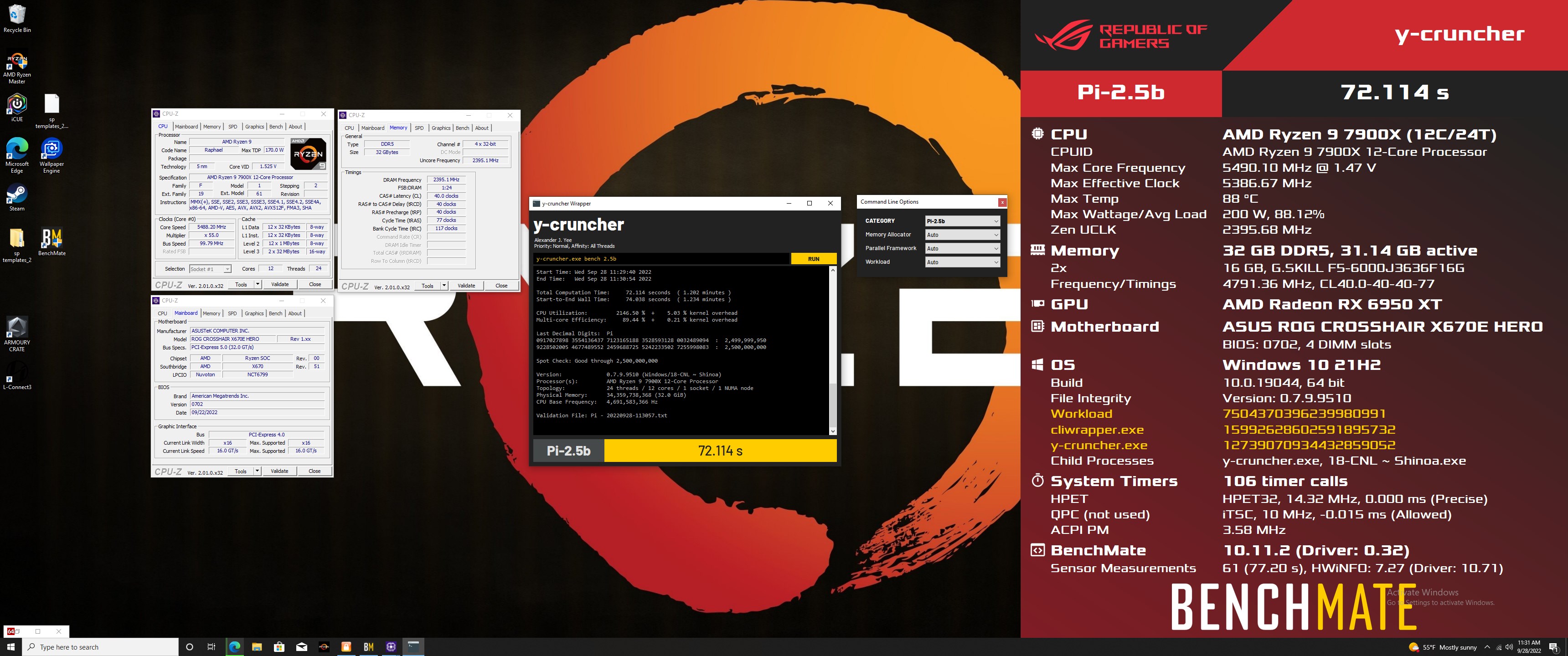Open Edge from the taskbar
The height and width of the screenshot is (656, 1568).
click(234, 647)
